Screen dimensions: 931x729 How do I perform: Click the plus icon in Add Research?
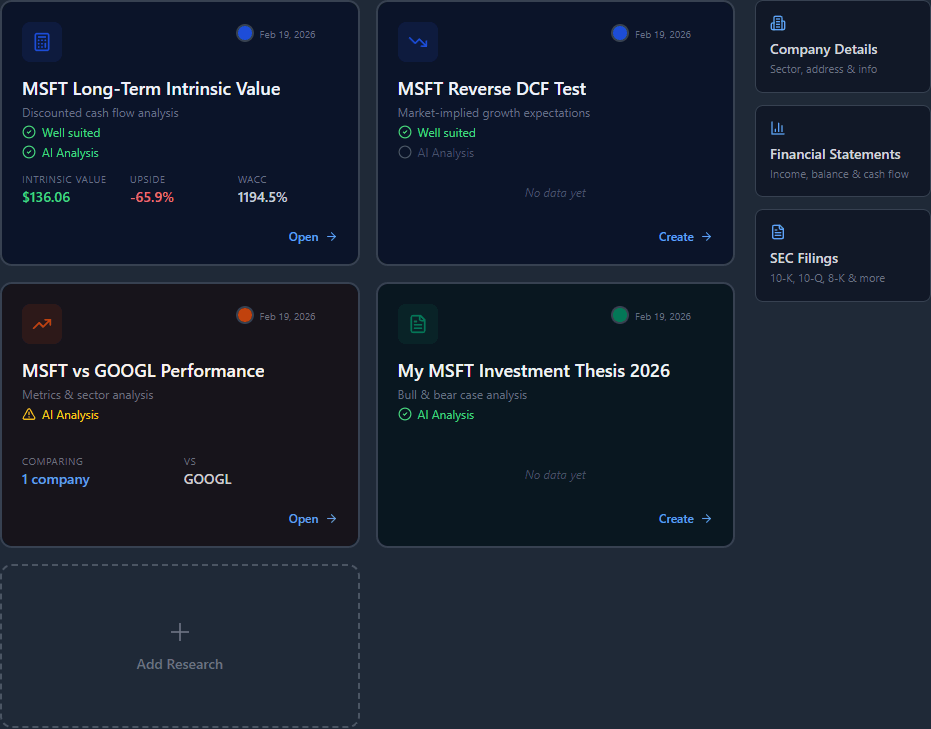click(180, 632)
